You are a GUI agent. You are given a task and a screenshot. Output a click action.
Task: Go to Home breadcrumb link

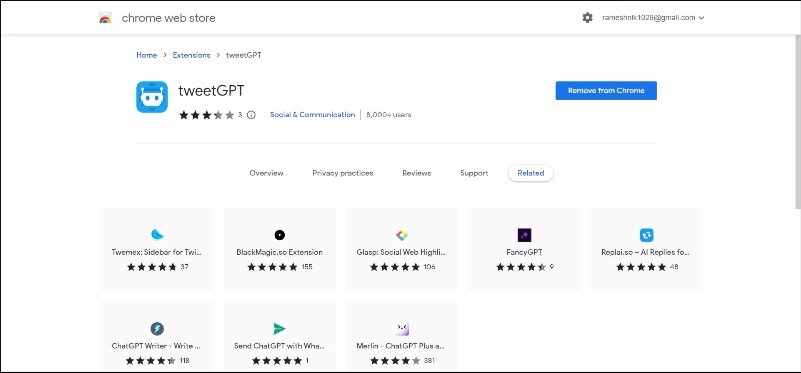coord(147,55)
